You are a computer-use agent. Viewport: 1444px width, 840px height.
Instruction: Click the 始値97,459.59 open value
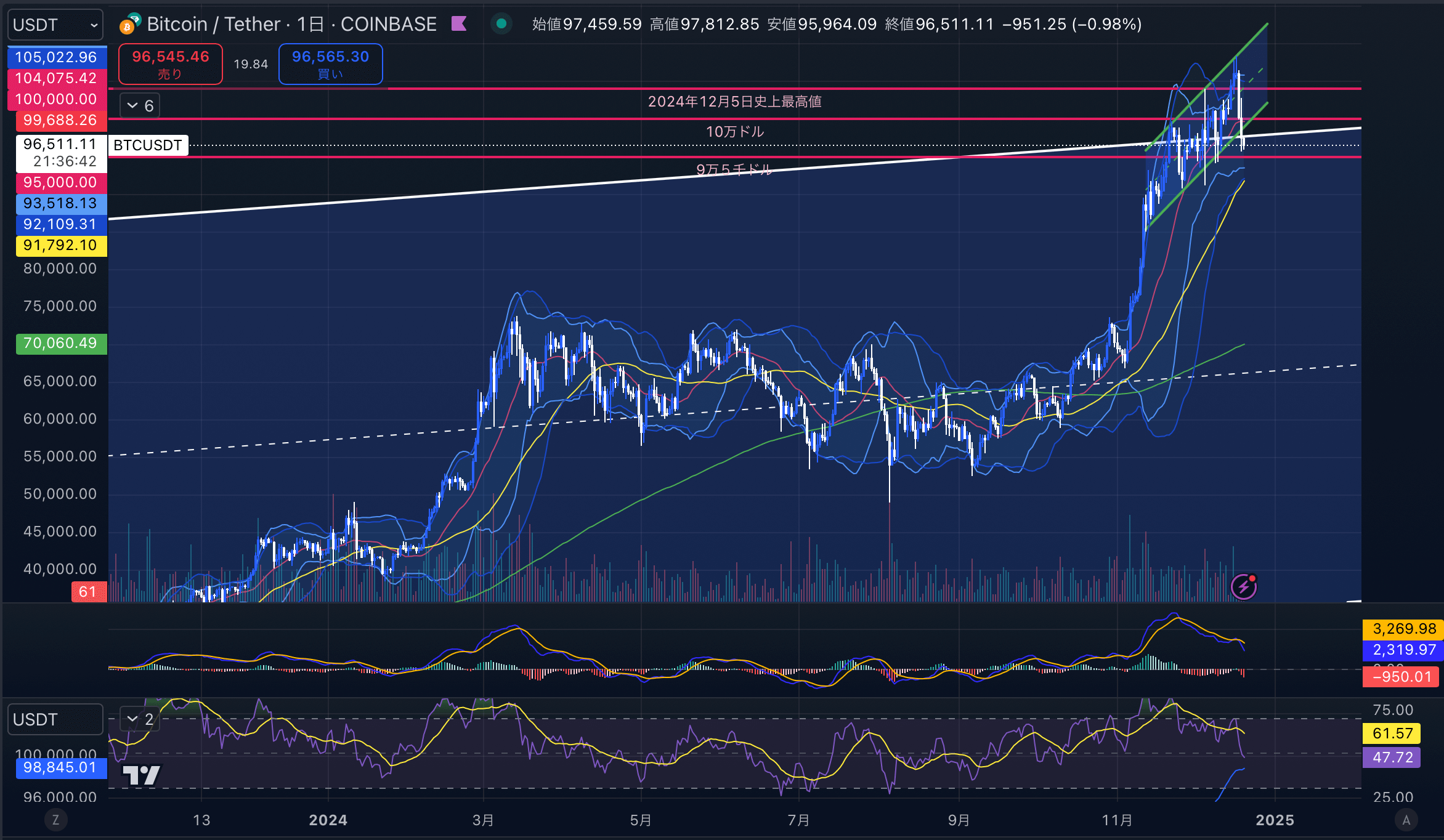tap(586, 24)
